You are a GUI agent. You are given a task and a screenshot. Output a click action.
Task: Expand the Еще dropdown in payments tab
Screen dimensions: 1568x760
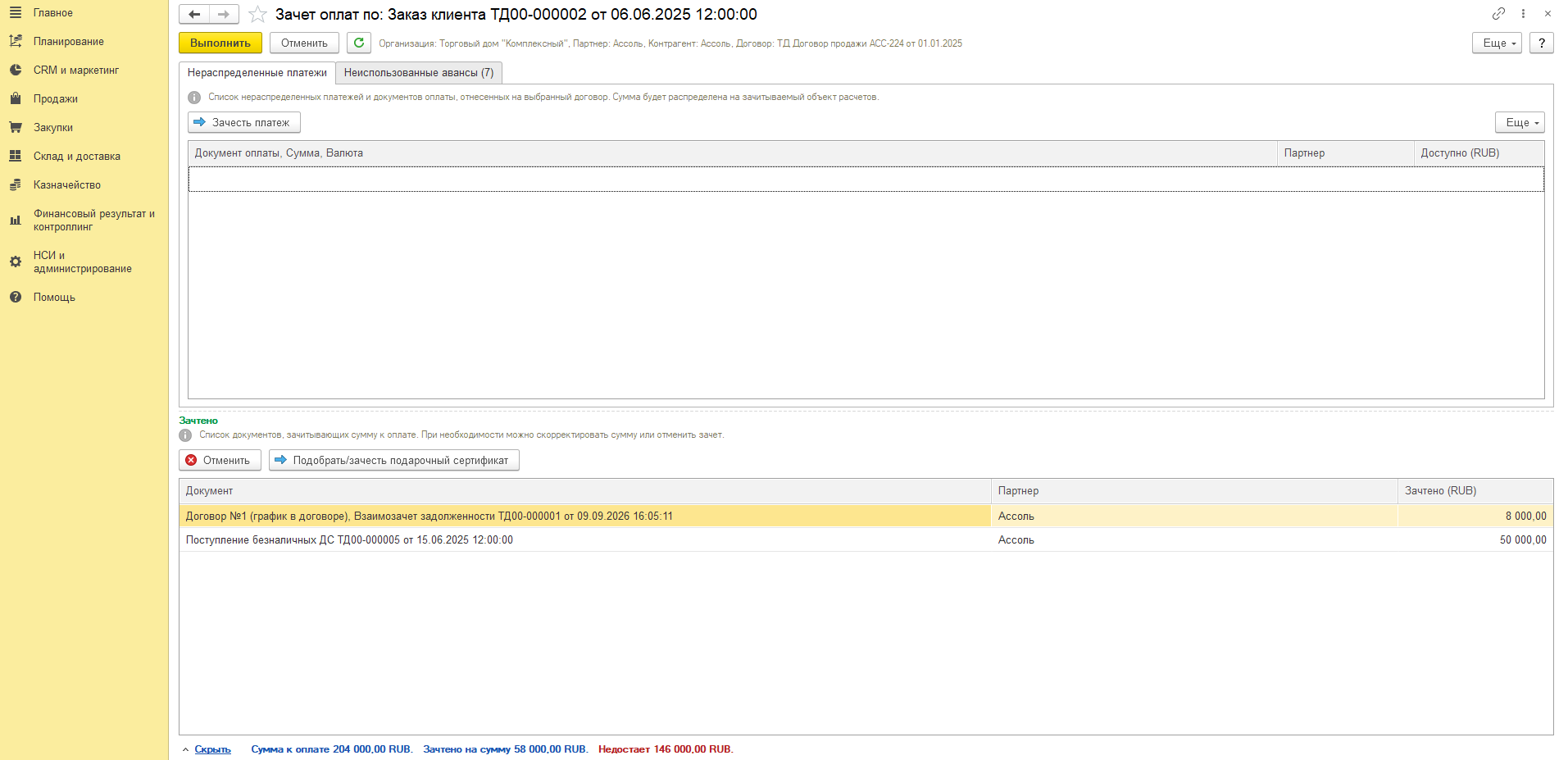pos(1520,122)
